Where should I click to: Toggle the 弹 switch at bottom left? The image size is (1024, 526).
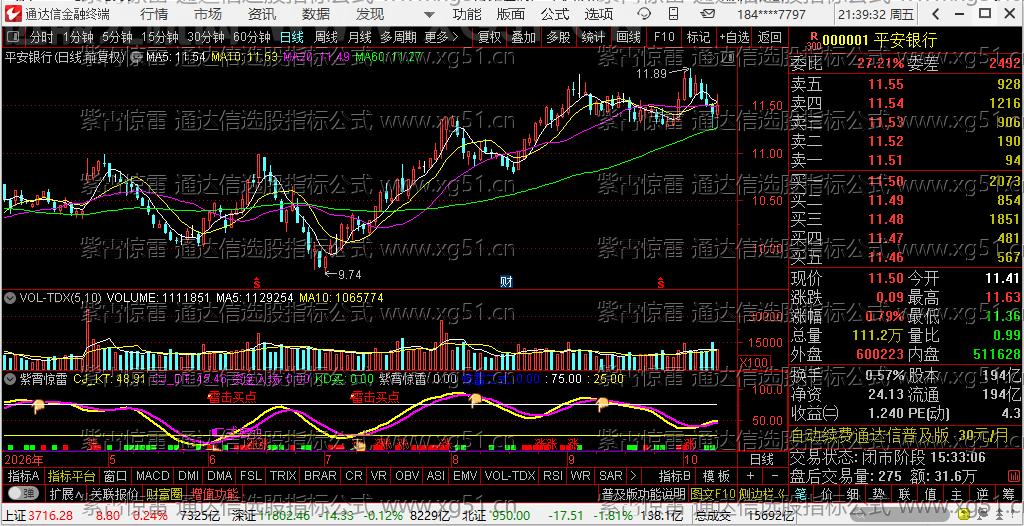click(22, 492)
